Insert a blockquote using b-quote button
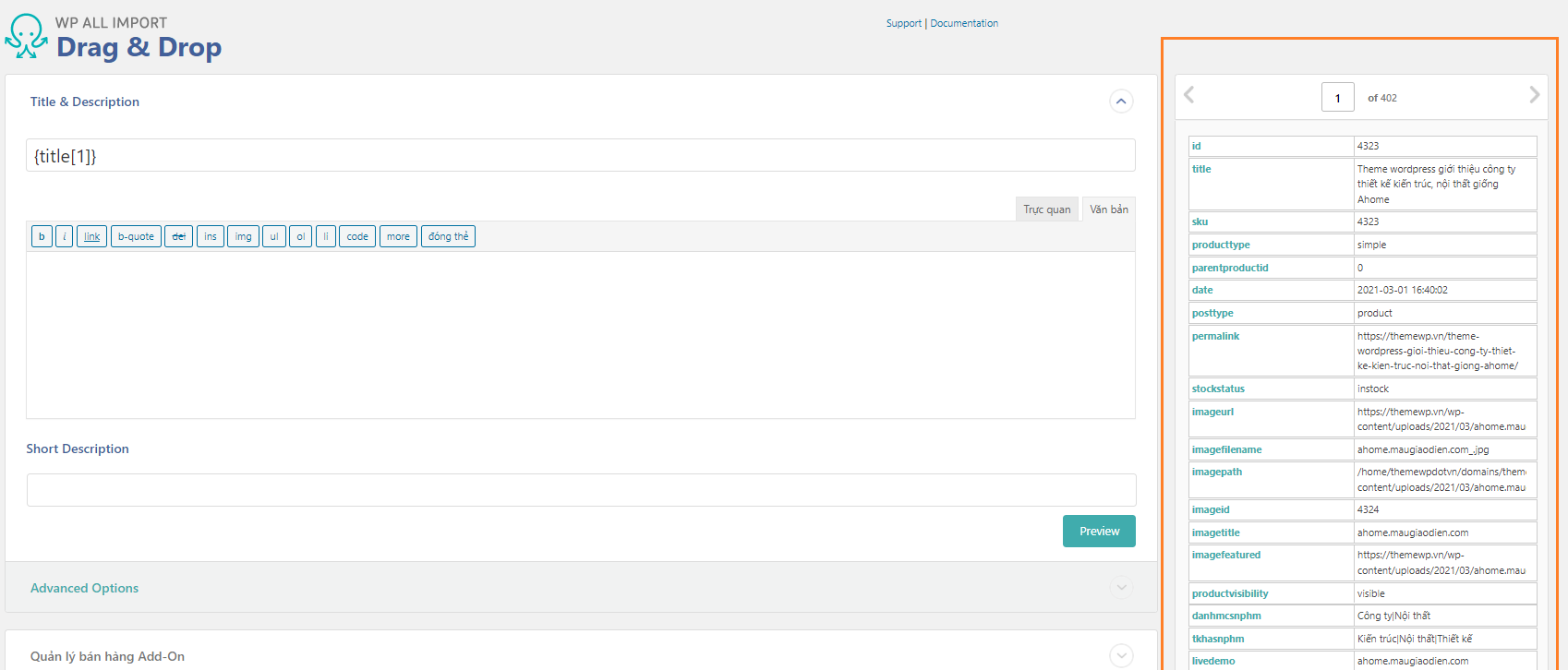1568x670 pixels. [136, 237]
